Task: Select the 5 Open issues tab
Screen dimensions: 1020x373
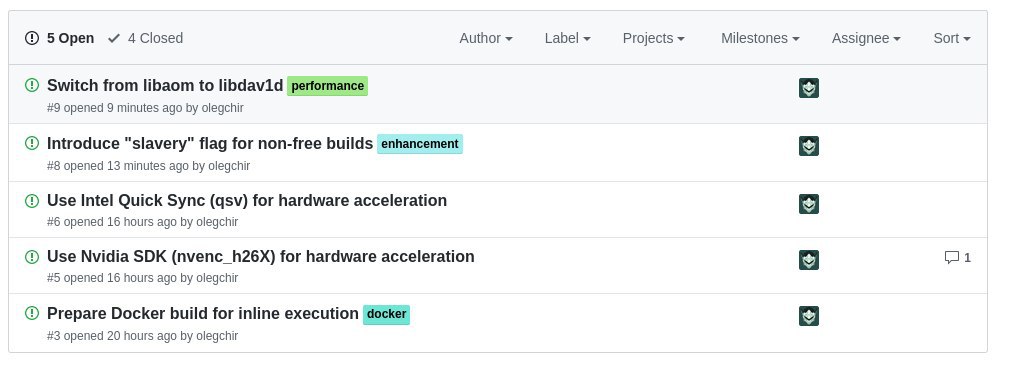Action: coord(59,38)
